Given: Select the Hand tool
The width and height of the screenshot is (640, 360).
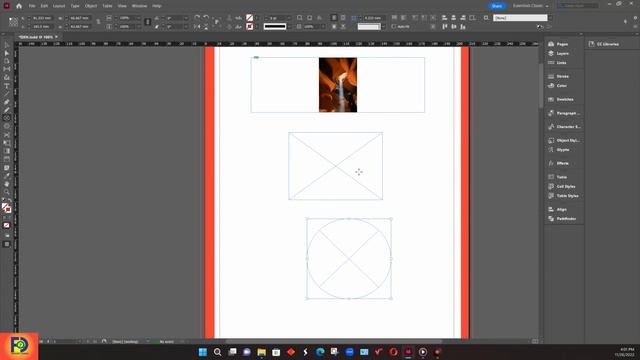Looking at the screenshot, I should 7,184.
